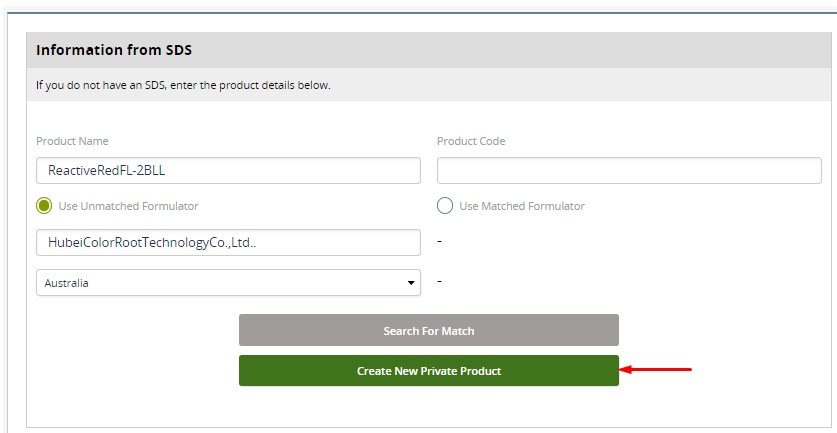Click the Product Code field label
Image resolution: width=837 pixels, height=433 pixels.
coord(471,141)
